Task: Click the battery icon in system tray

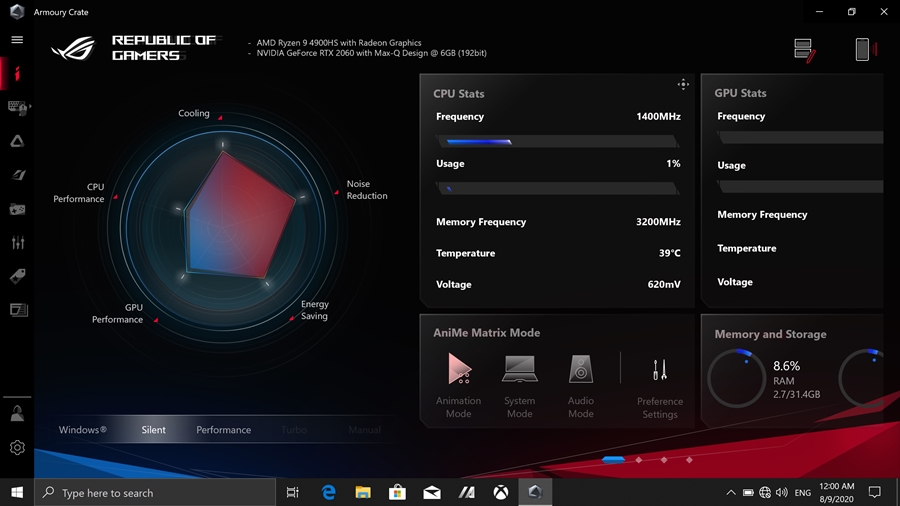Action: 748,492
